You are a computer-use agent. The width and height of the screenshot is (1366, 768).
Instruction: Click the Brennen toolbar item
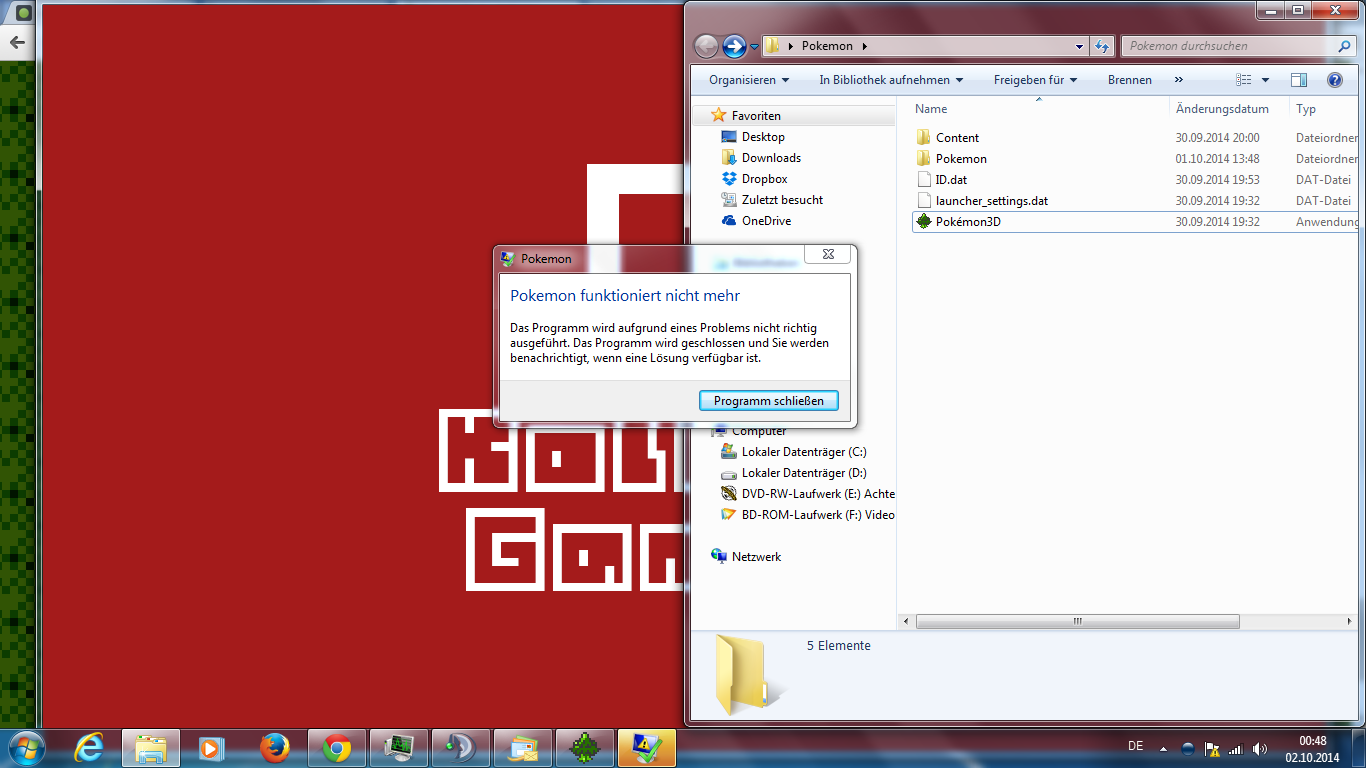pyautogui.click(x=1129, y=80)
